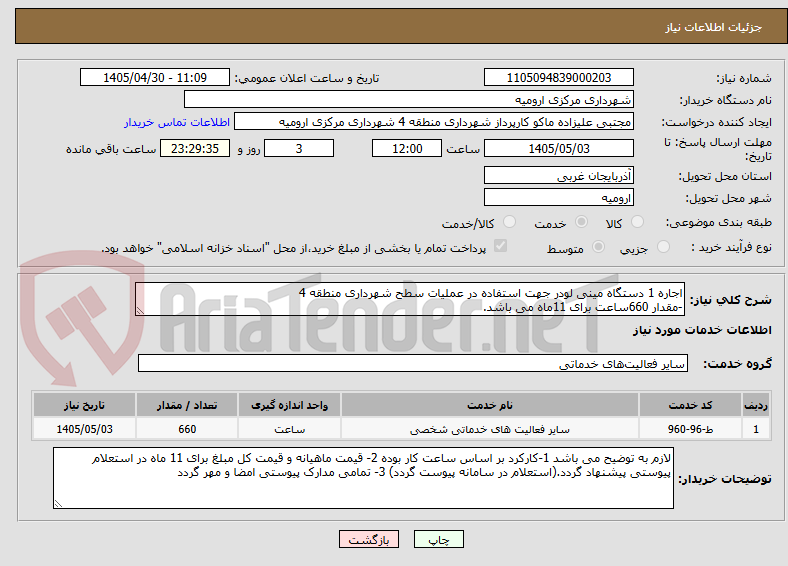Screen dimensions: 788x566
Task: Open the اطلاعات تماس خریدار link
Action: (177, 122)
